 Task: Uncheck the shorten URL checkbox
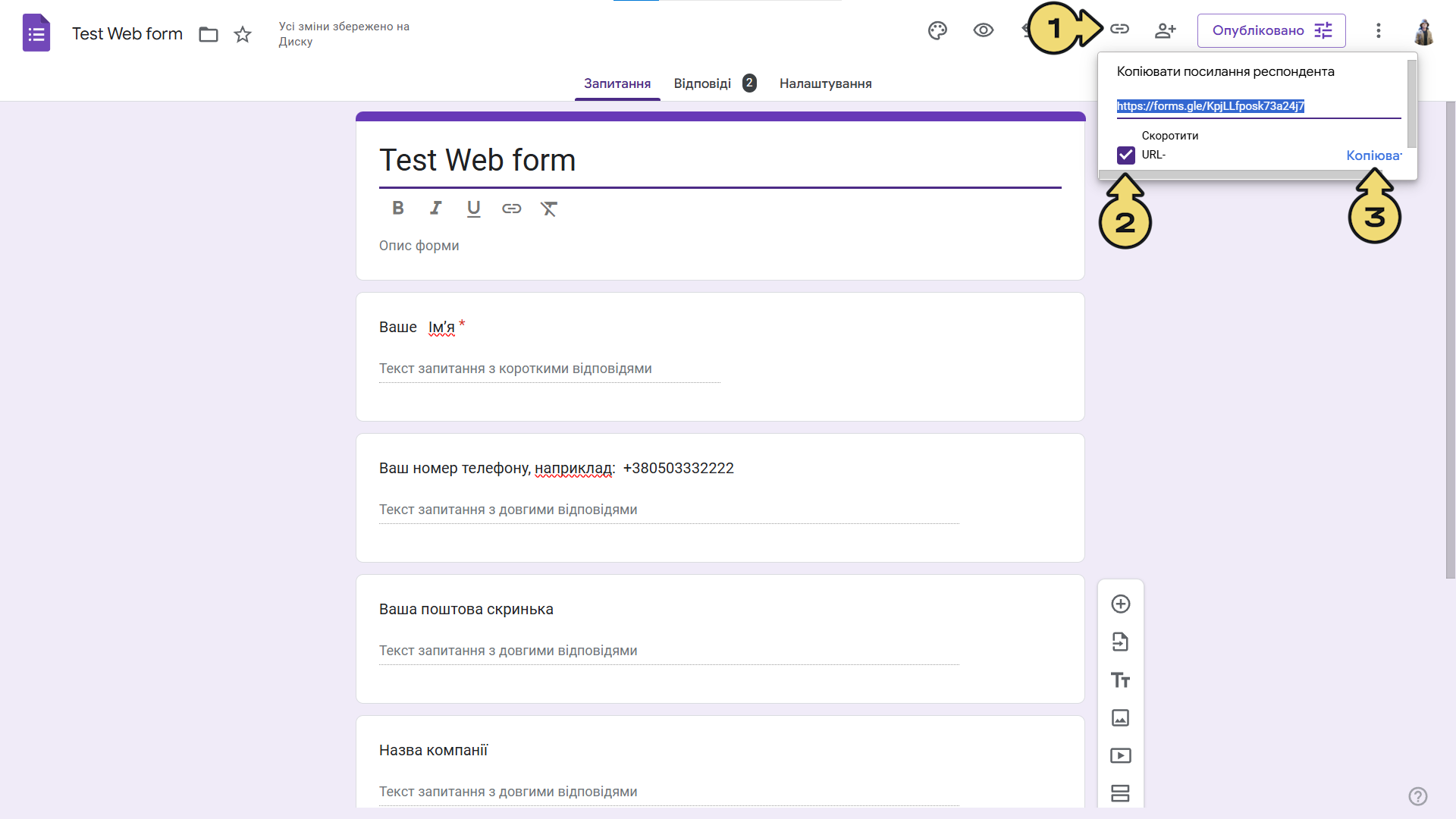(x=1126, y=155)
